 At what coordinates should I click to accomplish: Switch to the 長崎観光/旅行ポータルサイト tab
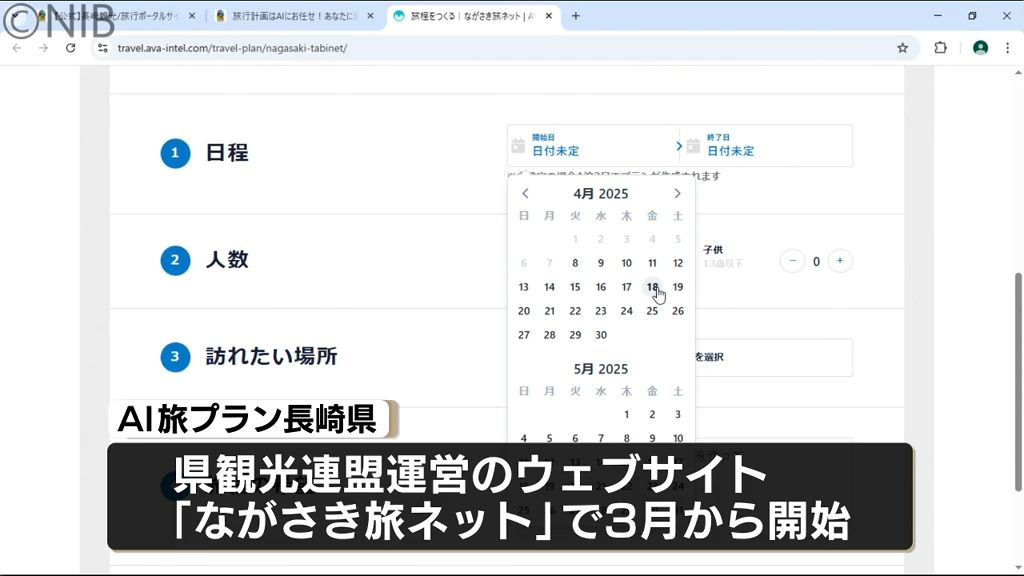pos(118,16)
